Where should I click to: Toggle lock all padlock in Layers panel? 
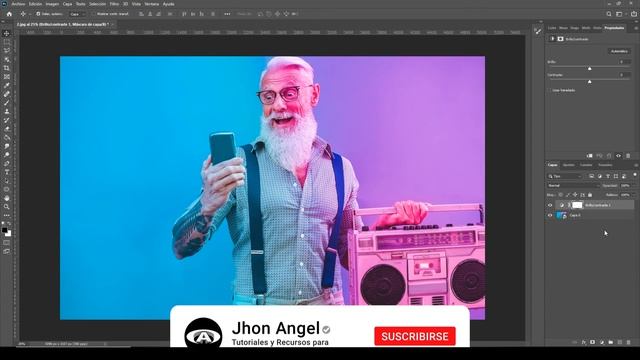(x=590, y=195)
